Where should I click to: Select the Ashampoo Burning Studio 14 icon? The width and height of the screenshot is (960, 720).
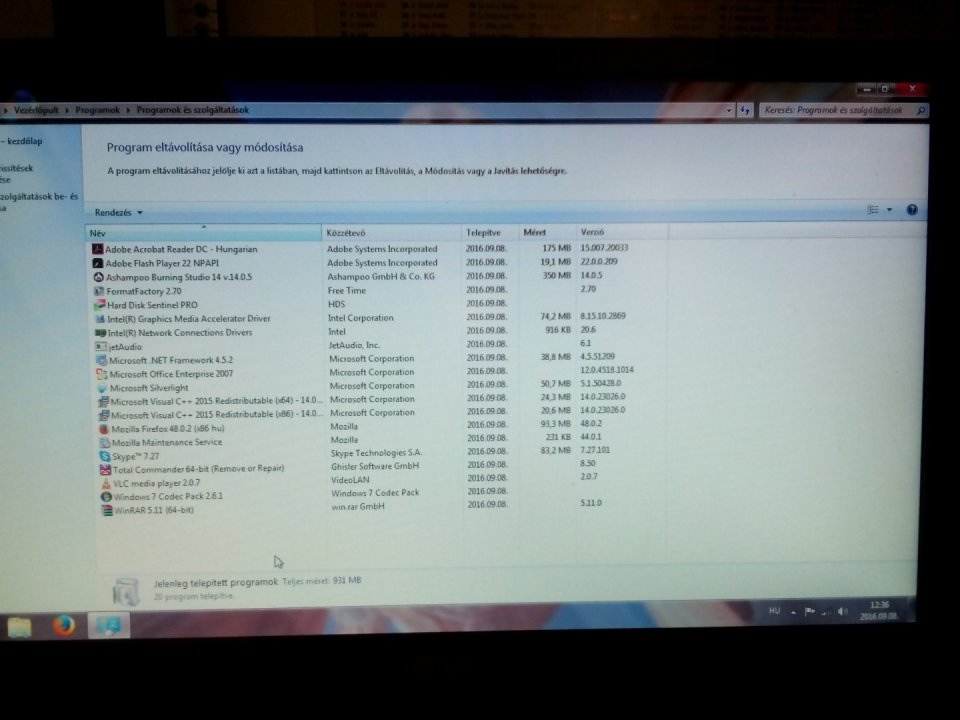click(98, 277)
